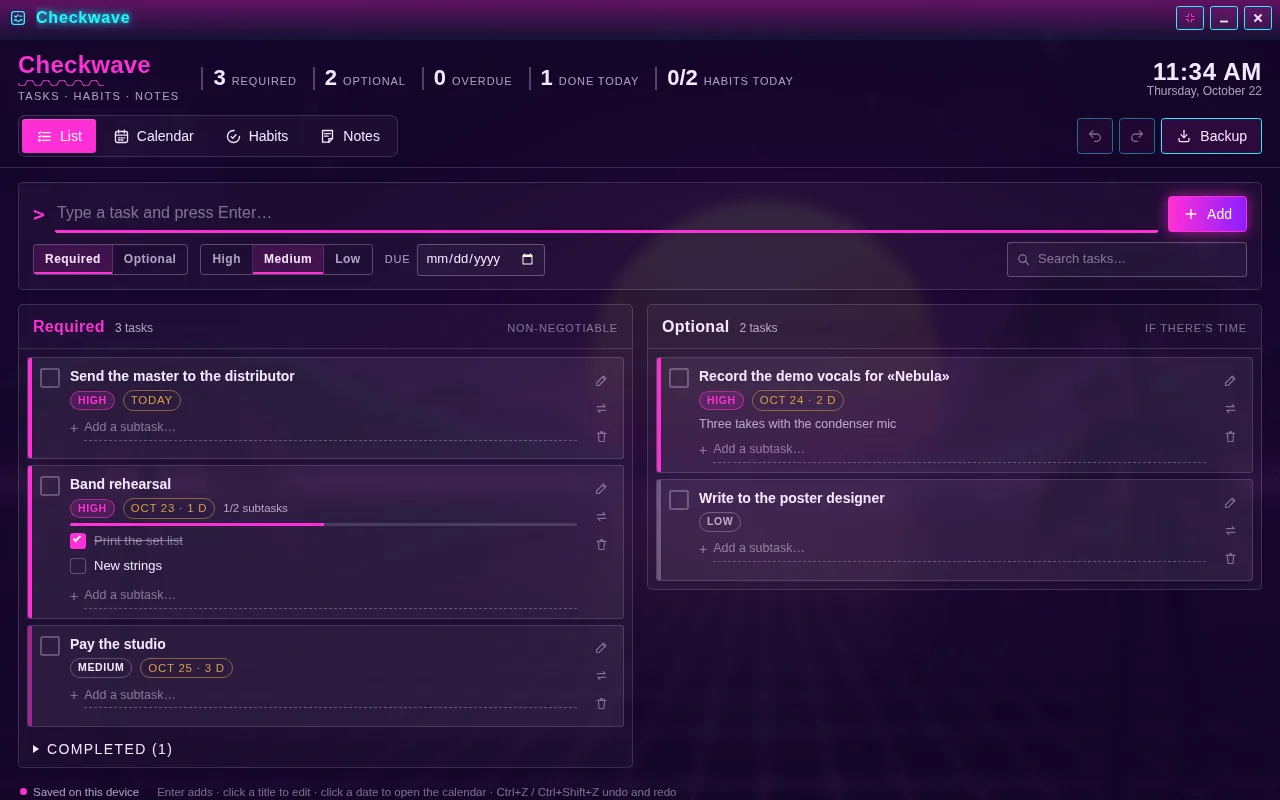Check the Record the demo vocals task
Image resolution: width=1280 pixels, height=800 pixels.
[x=679, y=378]
